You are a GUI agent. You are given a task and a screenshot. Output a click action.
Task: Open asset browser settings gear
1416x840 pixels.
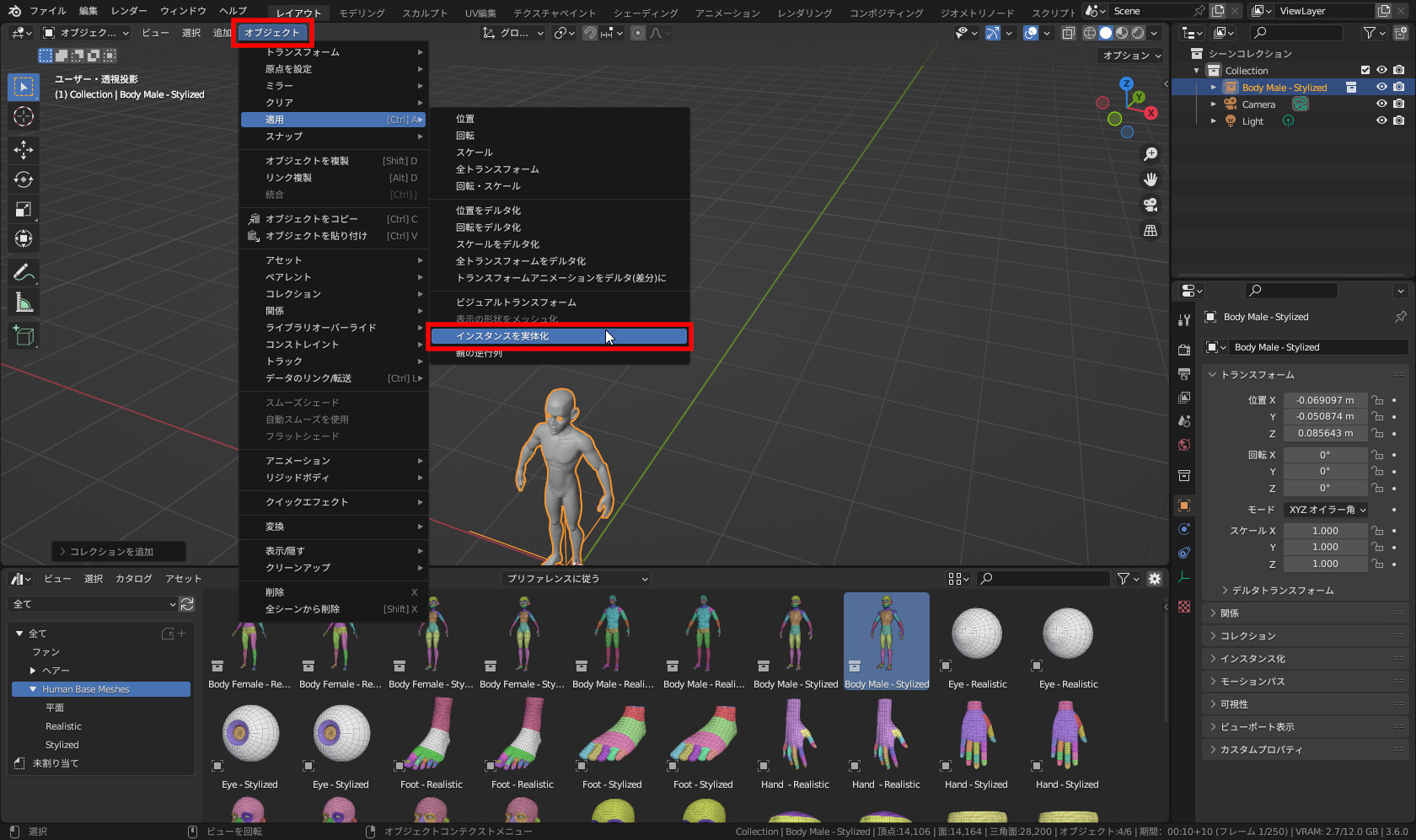(x=1155, y=579)
